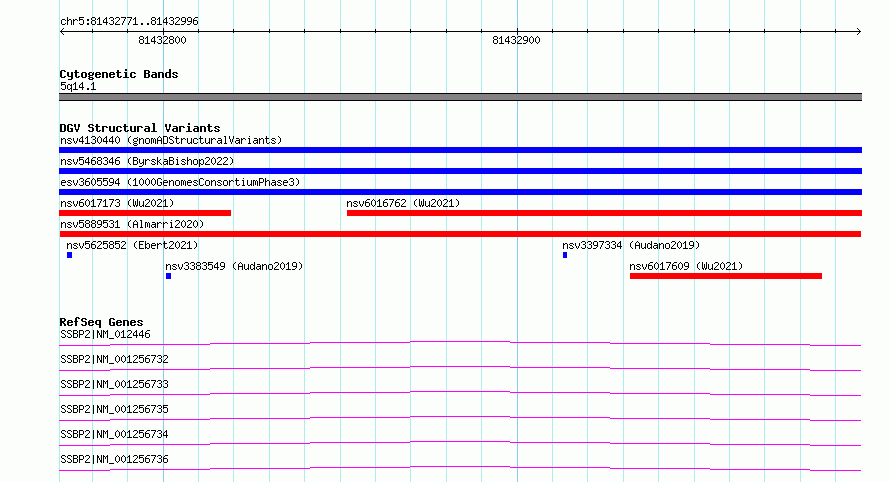
Task: Select transcript SSBP2|NM_001256736
Action: [114, 459]
